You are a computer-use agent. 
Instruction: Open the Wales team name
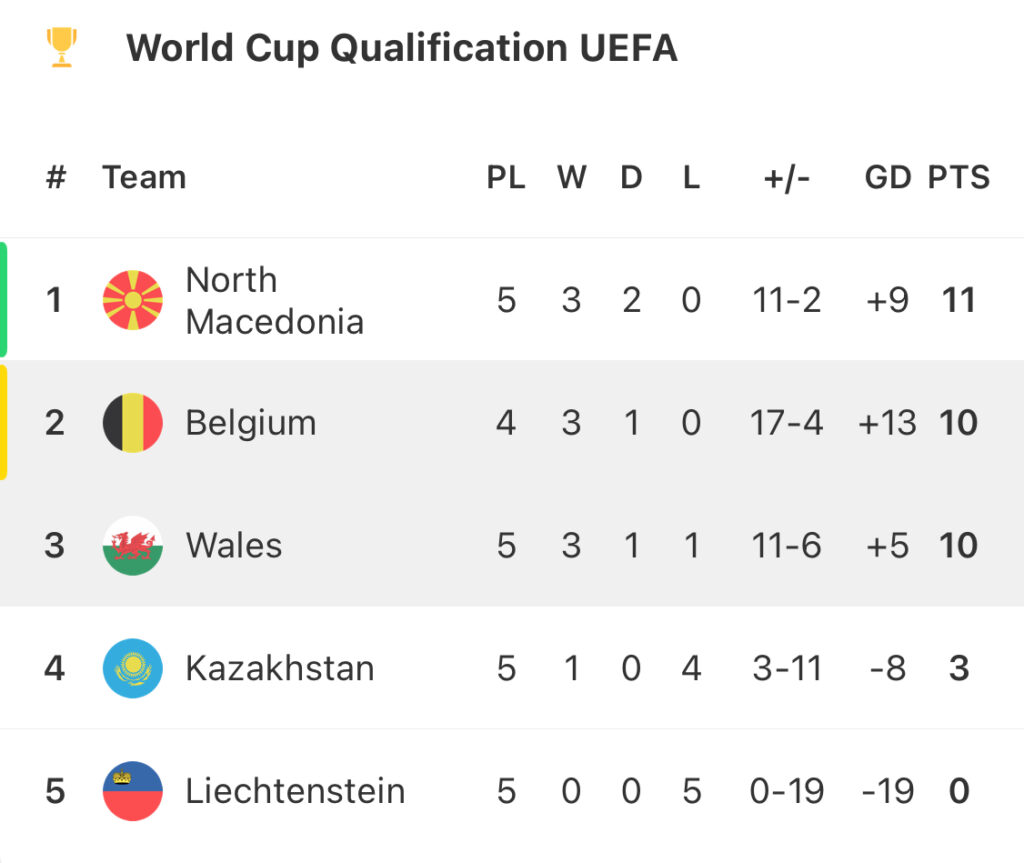coord(234,546)
